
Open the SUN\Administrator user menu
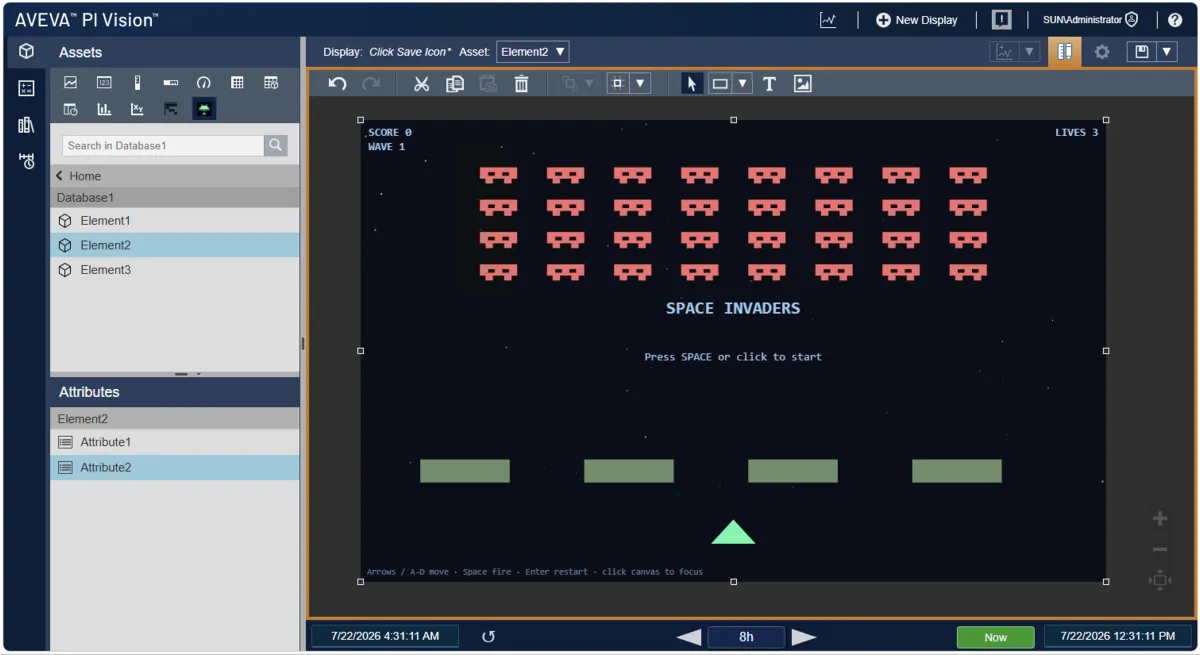(x=1091, y=20)
